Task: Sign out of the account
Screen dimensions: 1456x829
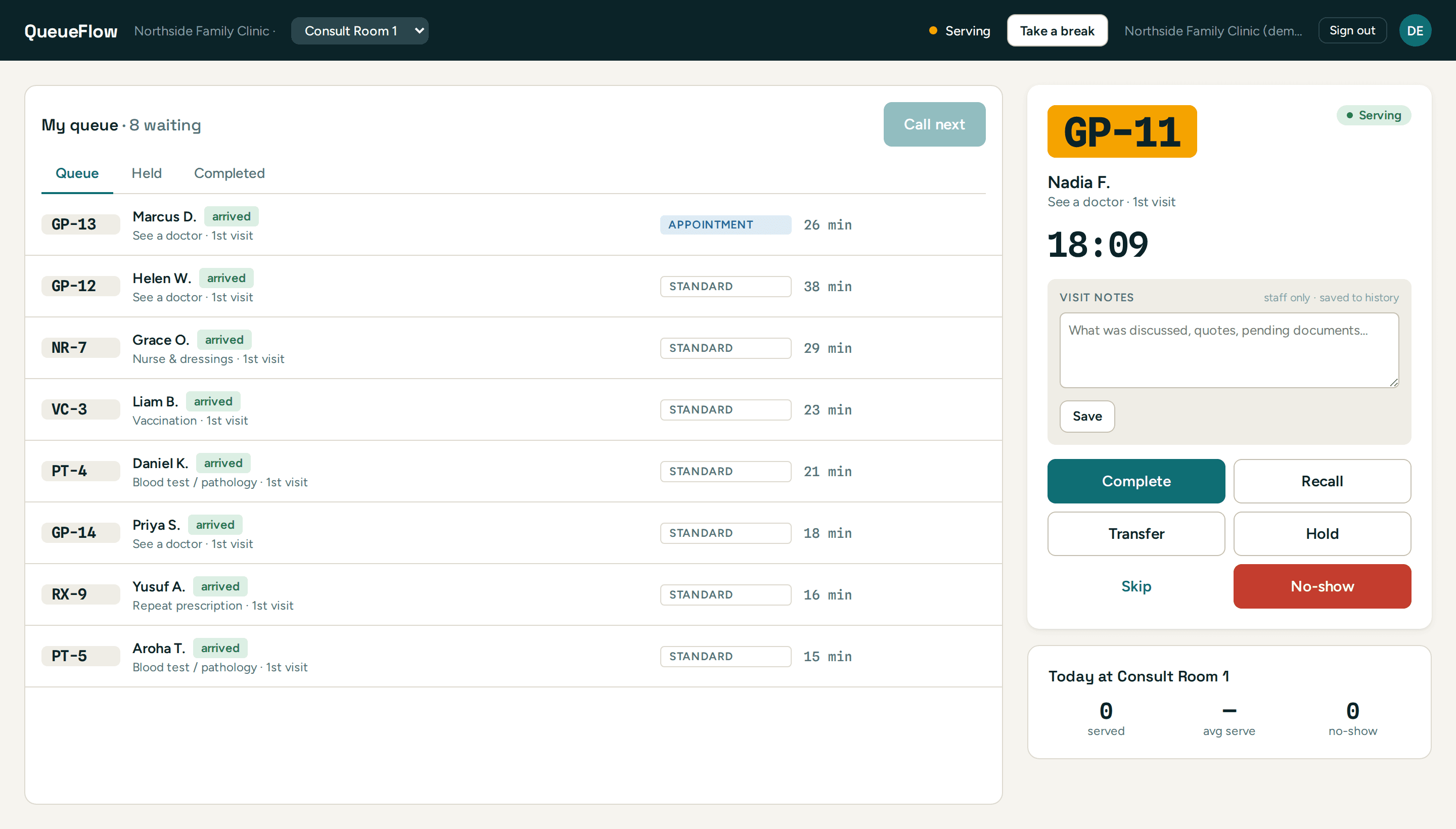Action: [1352, 31]
